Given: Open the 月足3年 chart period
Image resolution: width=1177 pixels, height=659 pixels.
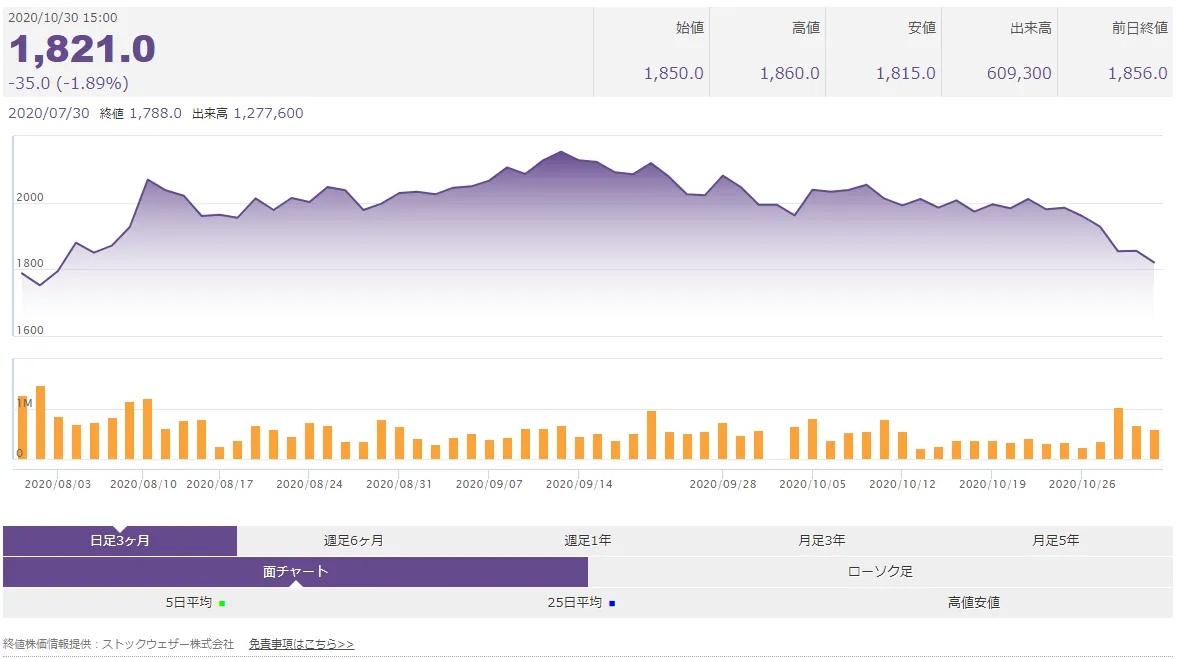Looking at the screenshot, I should click(x=821, y=541).
